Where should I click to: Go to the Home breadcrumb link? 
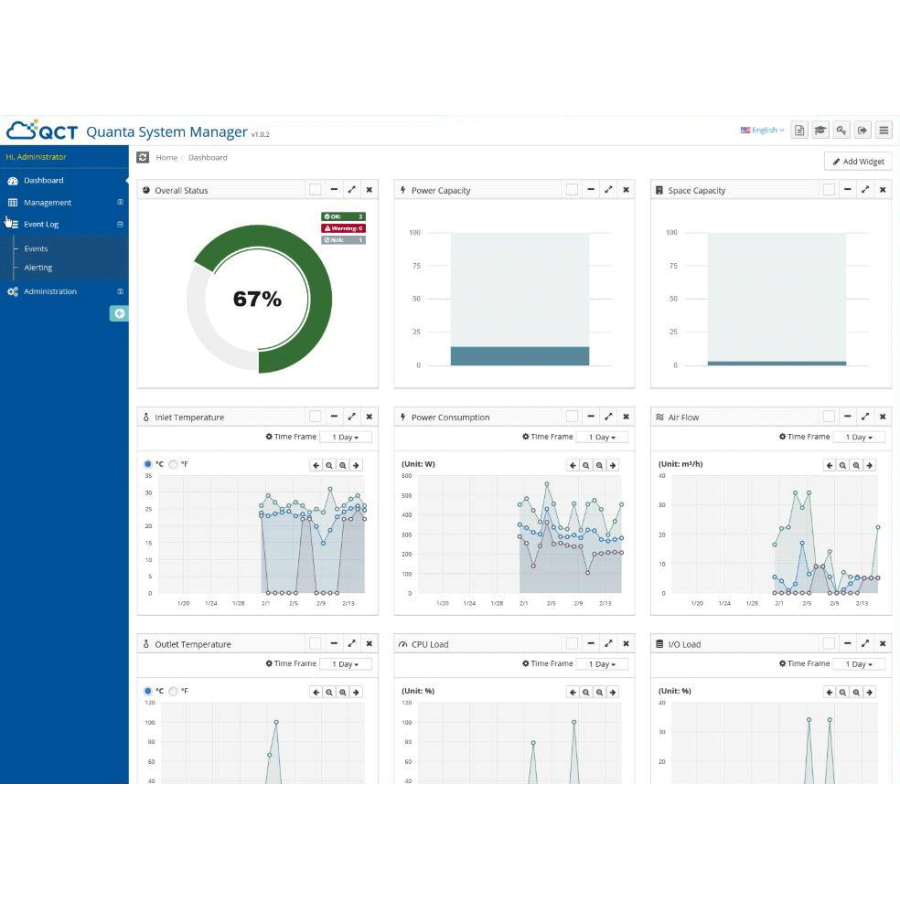click(x=166, y=158)
